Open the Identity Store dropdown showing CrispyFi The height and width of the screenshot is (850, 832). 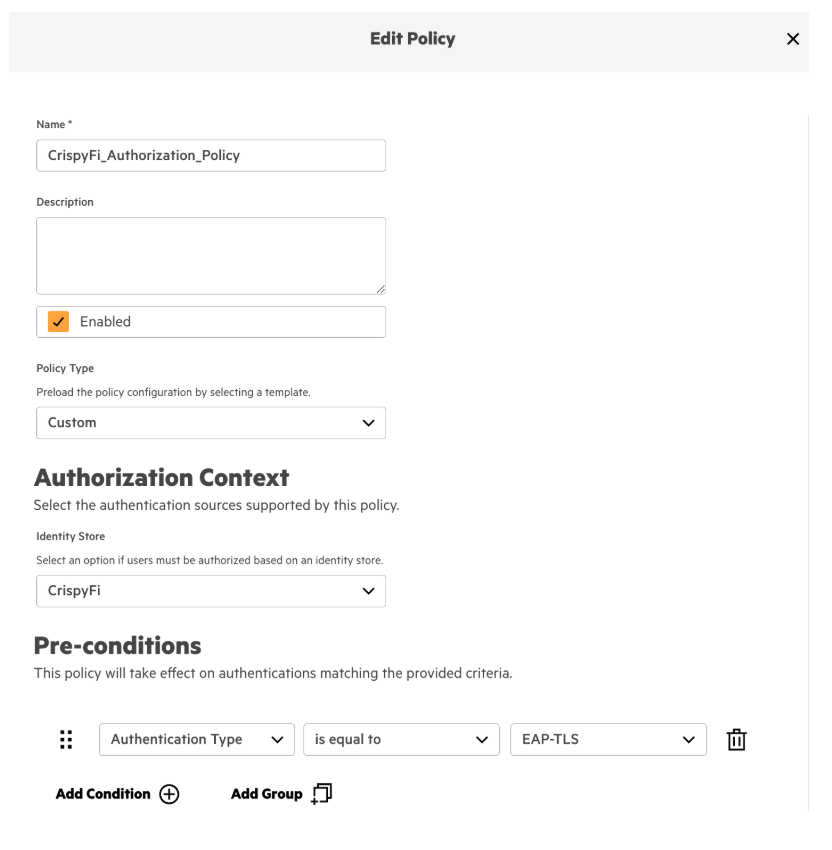pyautogui.click(x=210, y=591)
